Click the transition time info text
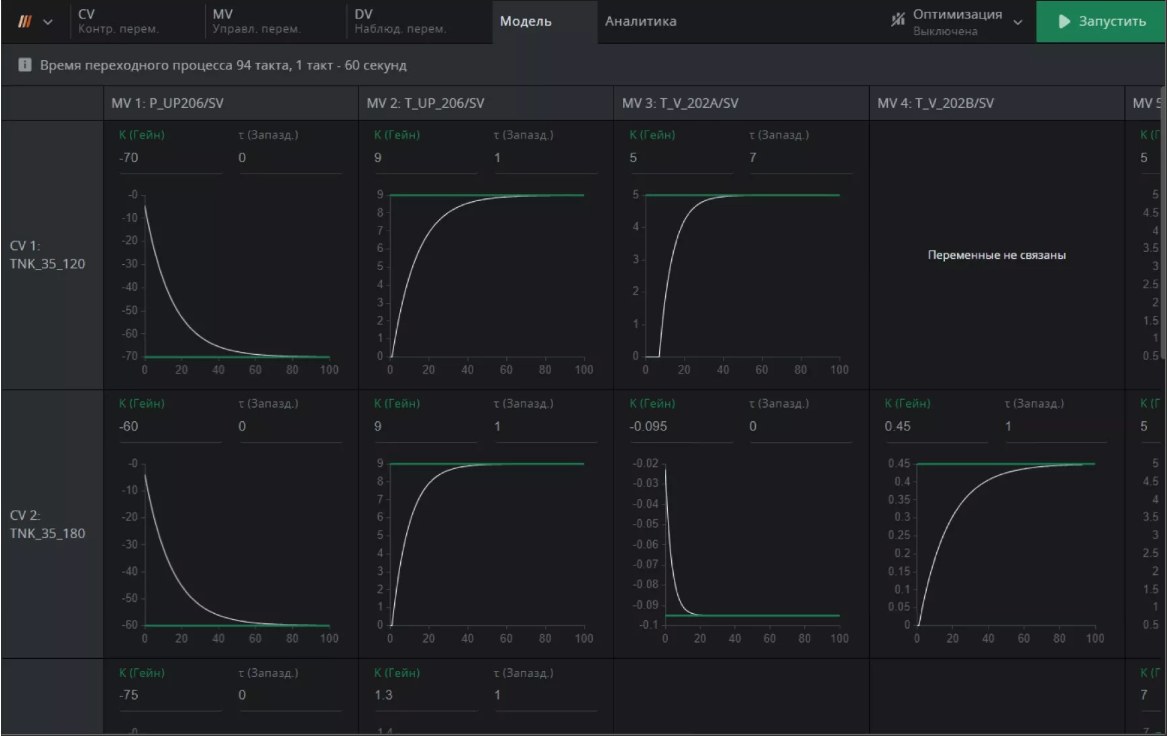 tap(223, 66)
